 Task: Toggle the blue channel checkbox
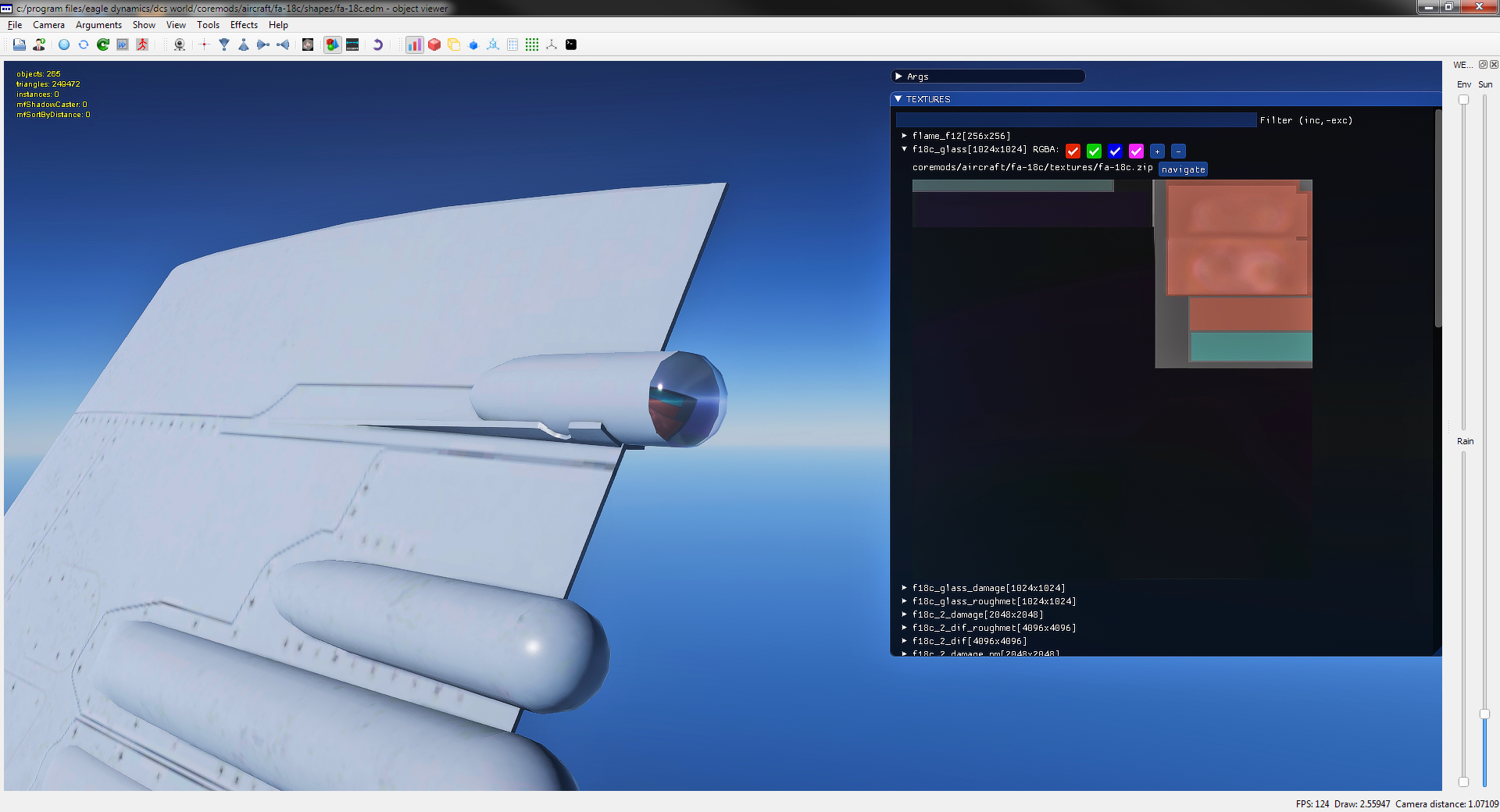coord(1116,151)
